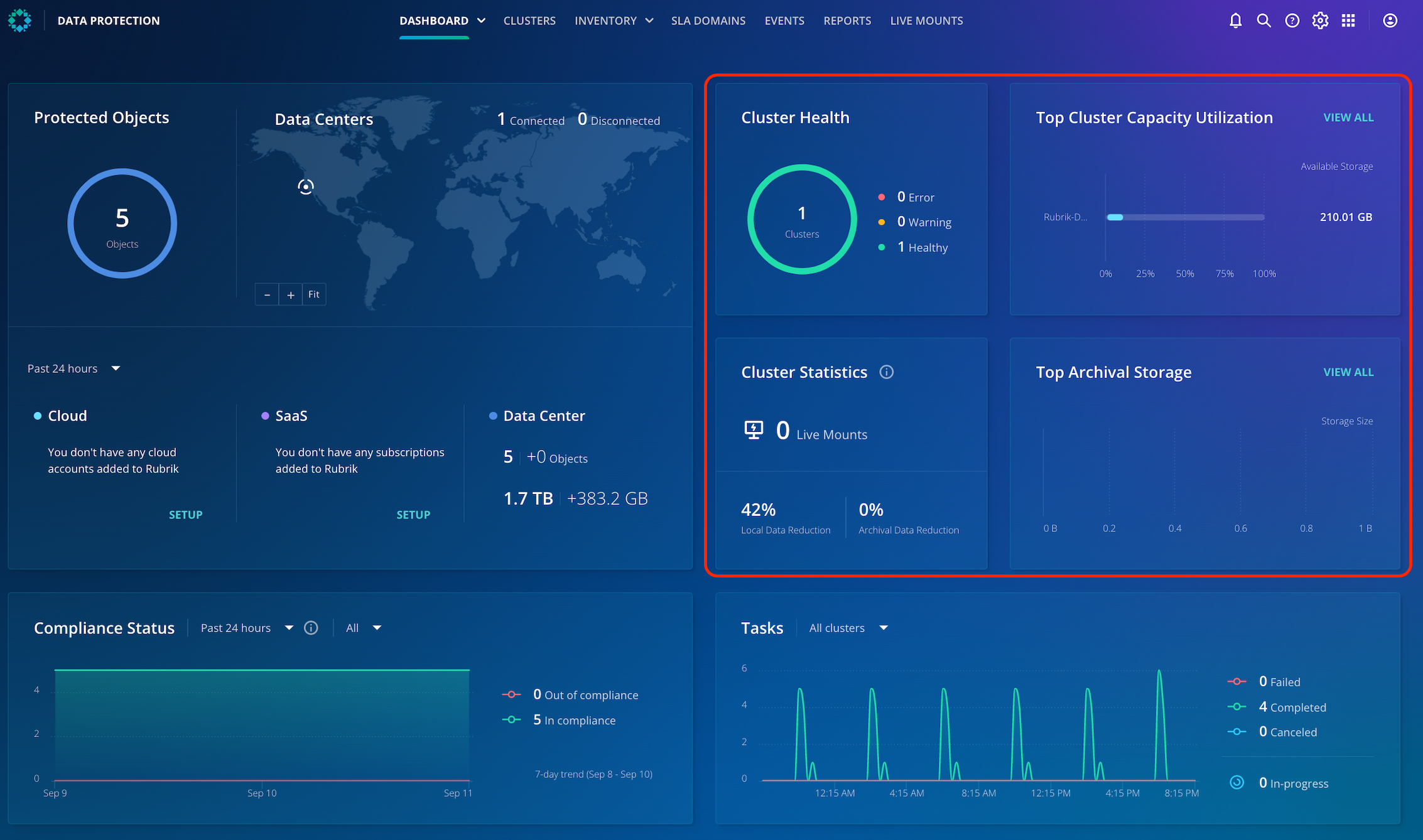Click View All for Top Archival Storage
Image resolution: width=1423 pixels, height=840 pixels.
(x=1348, y=372)
